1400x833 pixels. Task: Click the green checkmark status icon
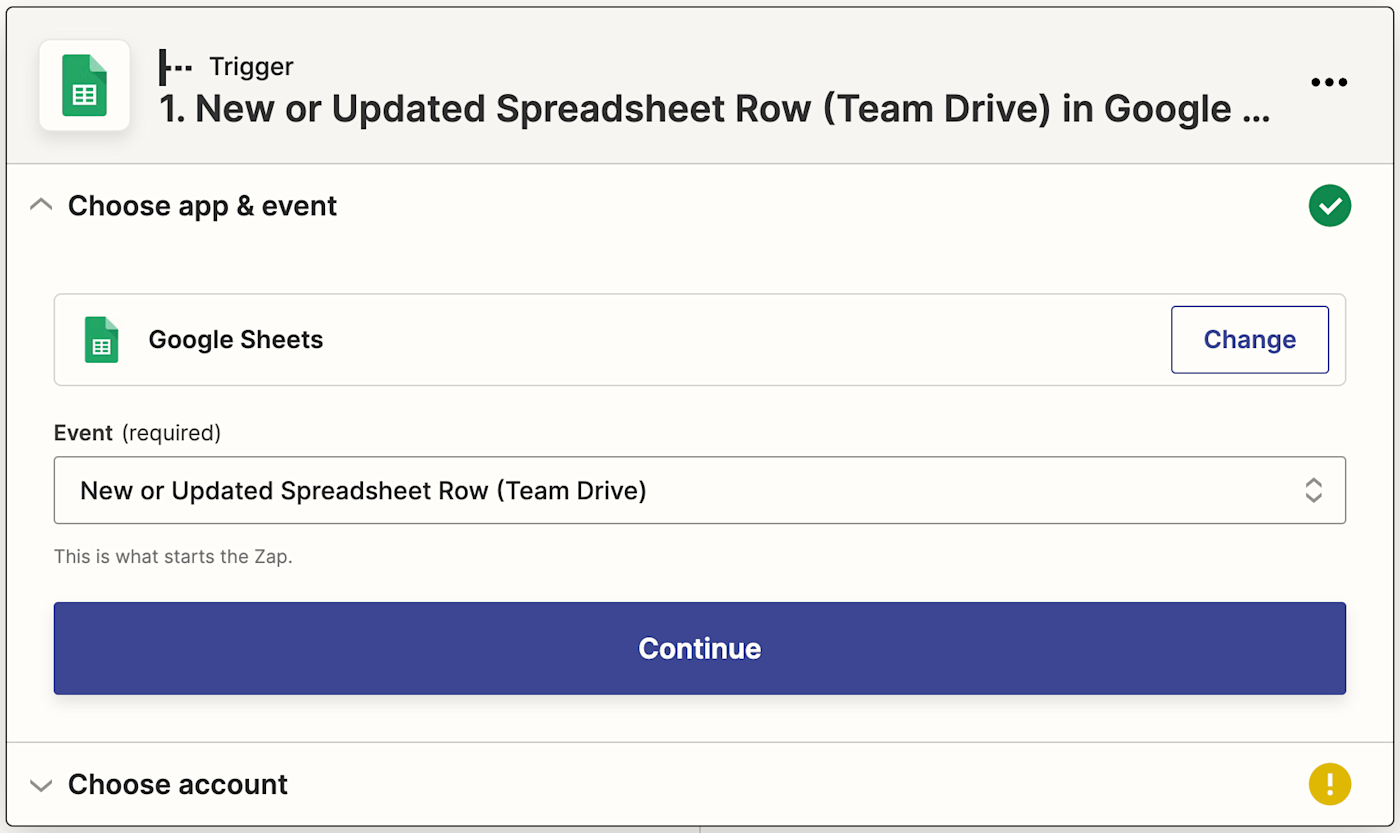[x=1329, y=206]
